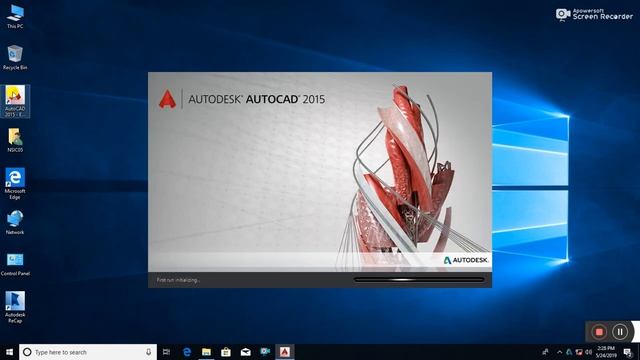Open File Explorer from the taskbar
The width and height of the screenshot is (640, 360).
click(206, 352)
